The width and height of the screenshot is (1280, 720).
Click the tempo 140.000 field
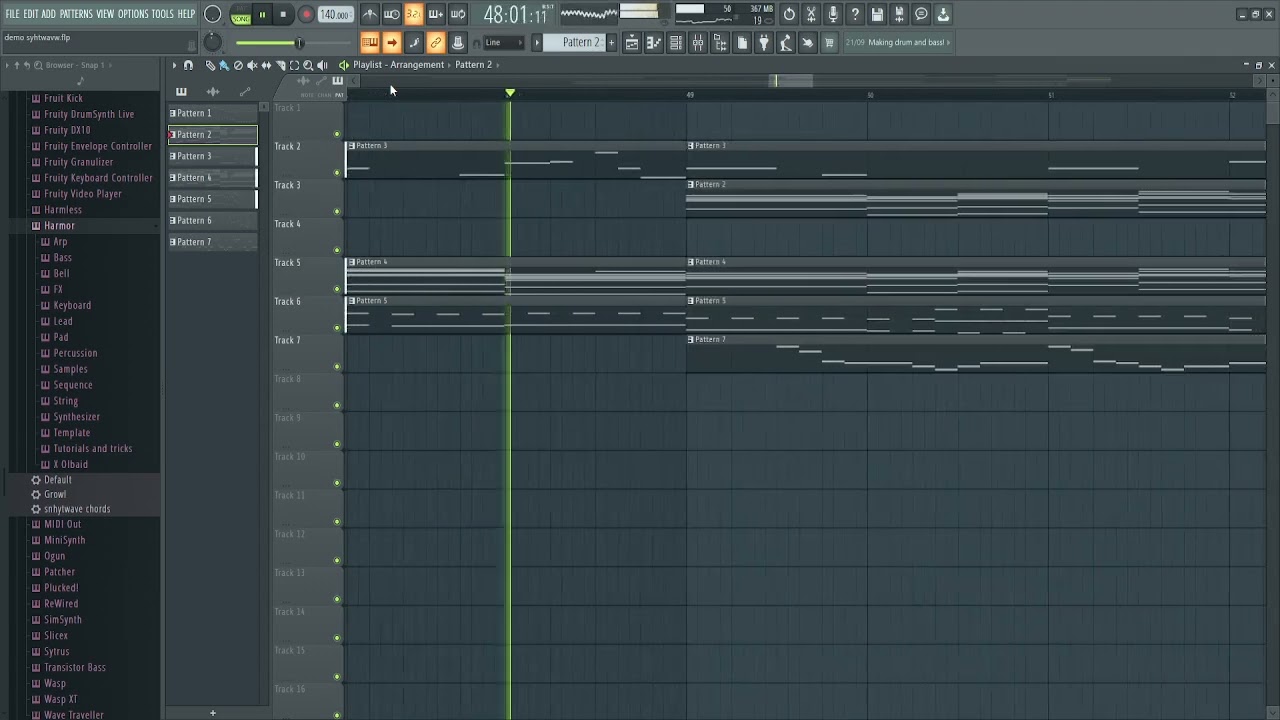pos(335,15)
